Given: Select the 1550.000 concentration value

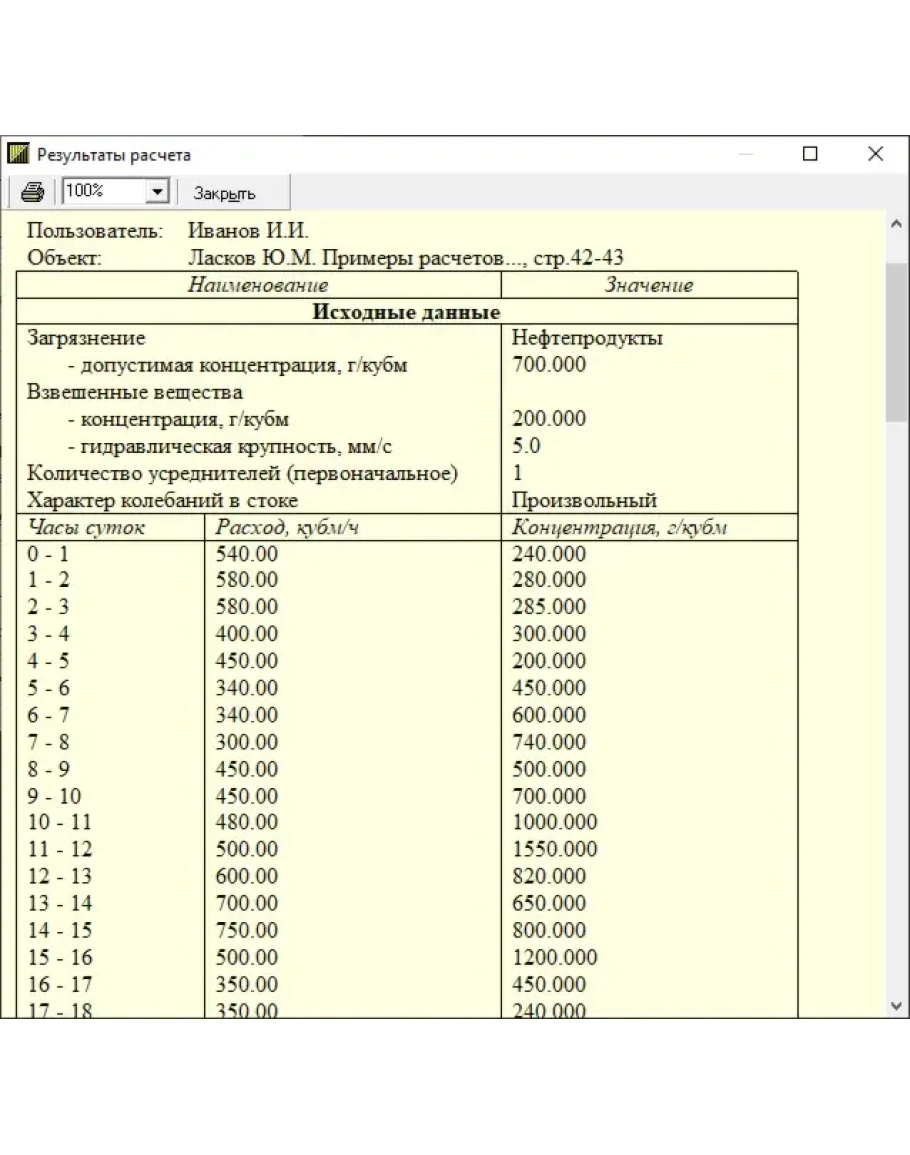Looking at the screenshot, I should pos(554,850).
